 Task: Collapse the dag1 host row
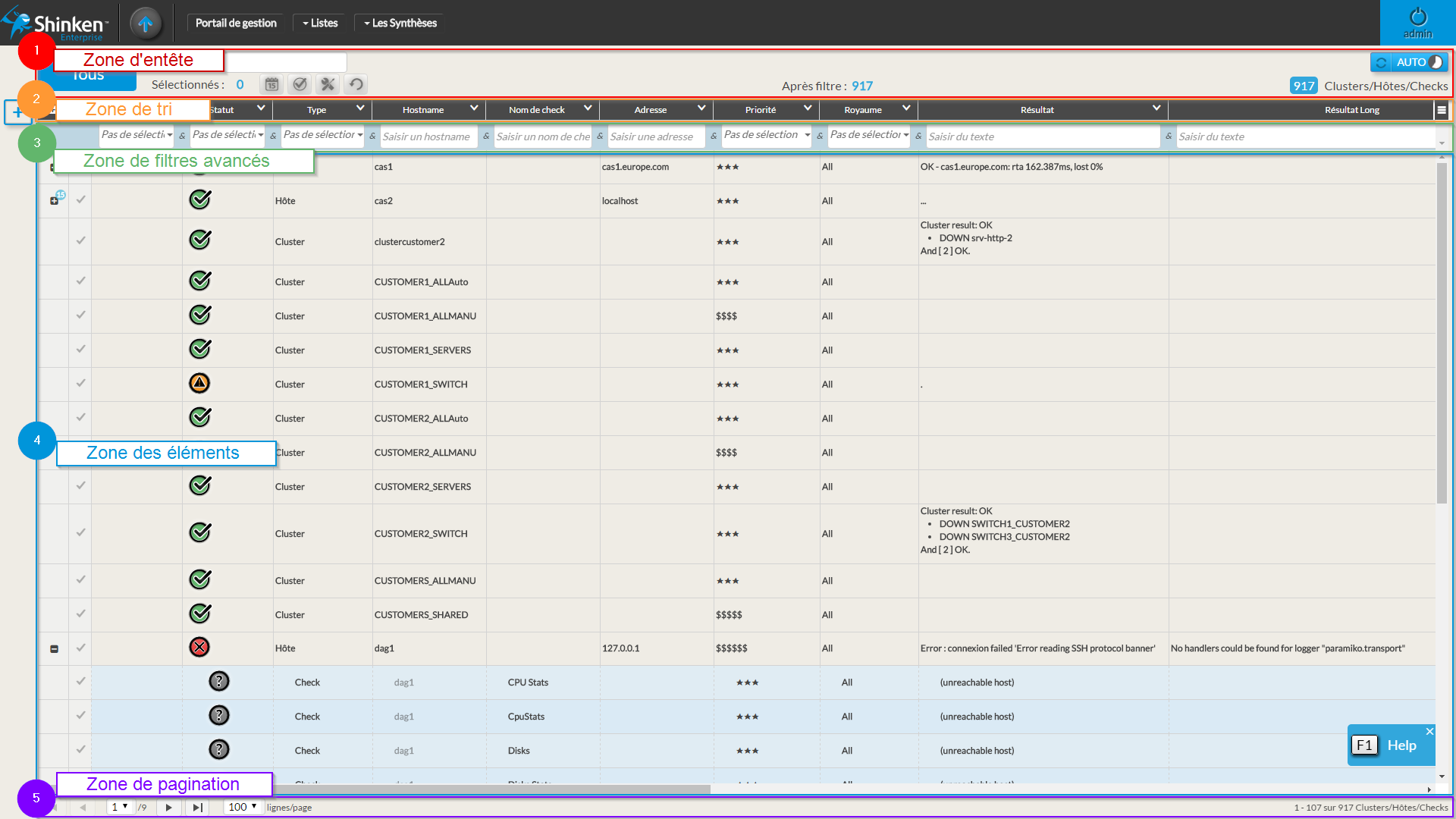(x=54, y=649)
